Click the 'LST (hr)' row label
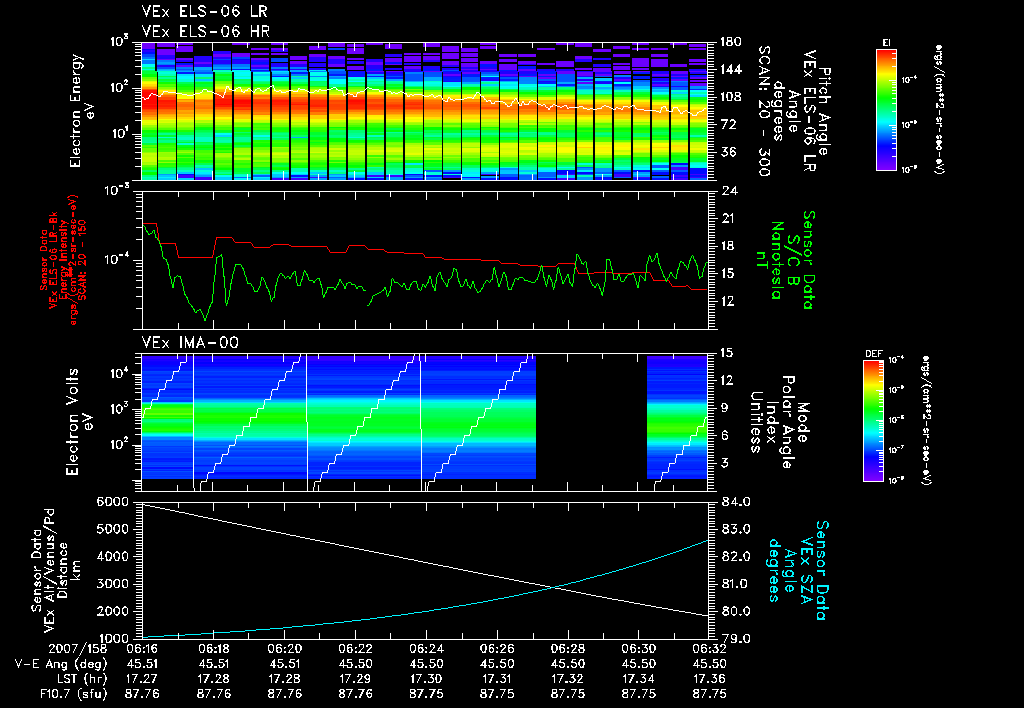 point(80,679)
